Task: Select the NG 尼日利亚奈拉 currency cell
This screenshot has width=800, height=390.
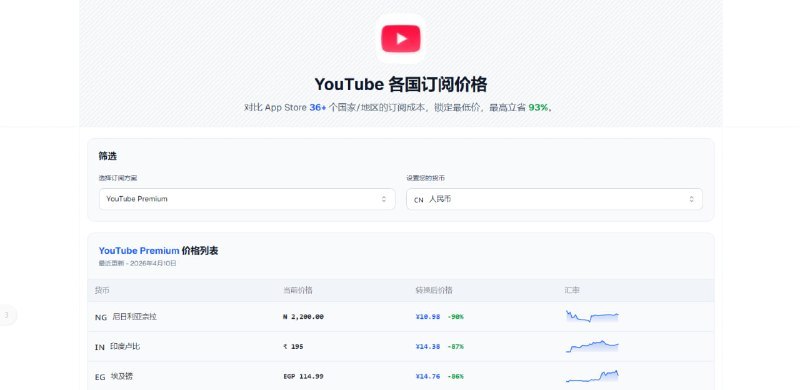Action: 126,316
